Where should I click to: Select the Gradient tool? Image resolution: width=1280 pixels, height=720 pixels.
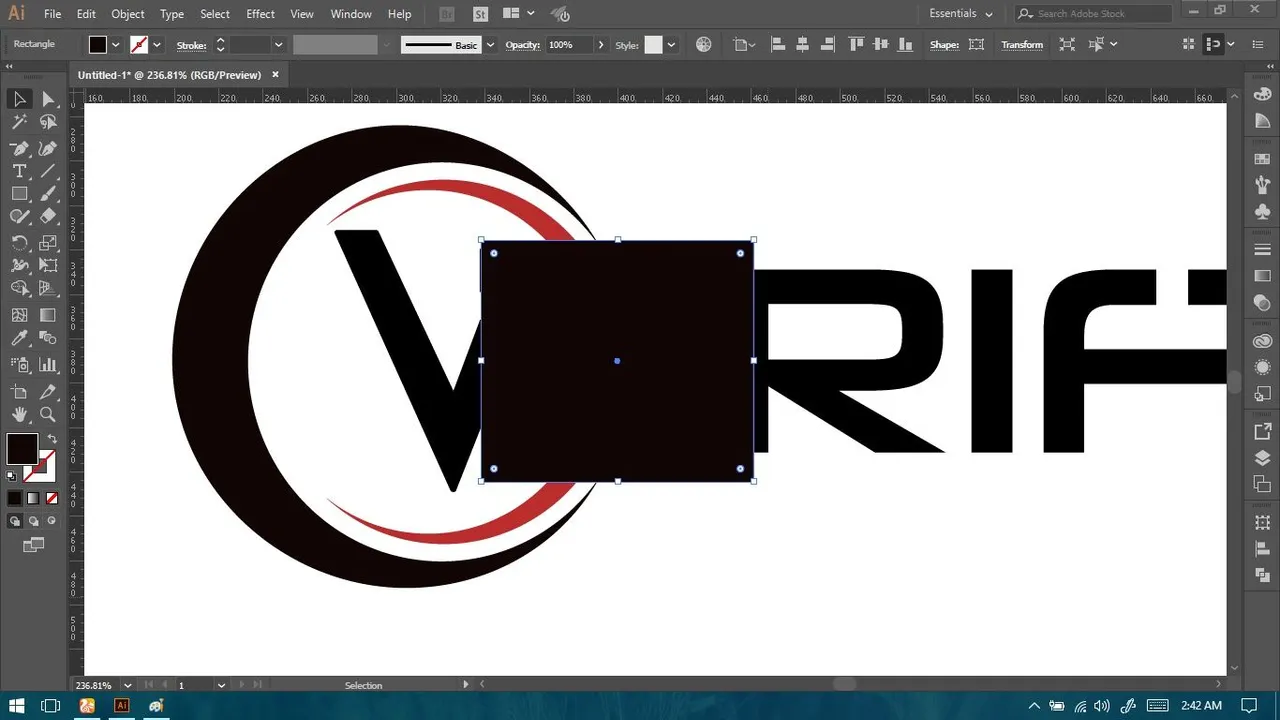tap(48, 315)
